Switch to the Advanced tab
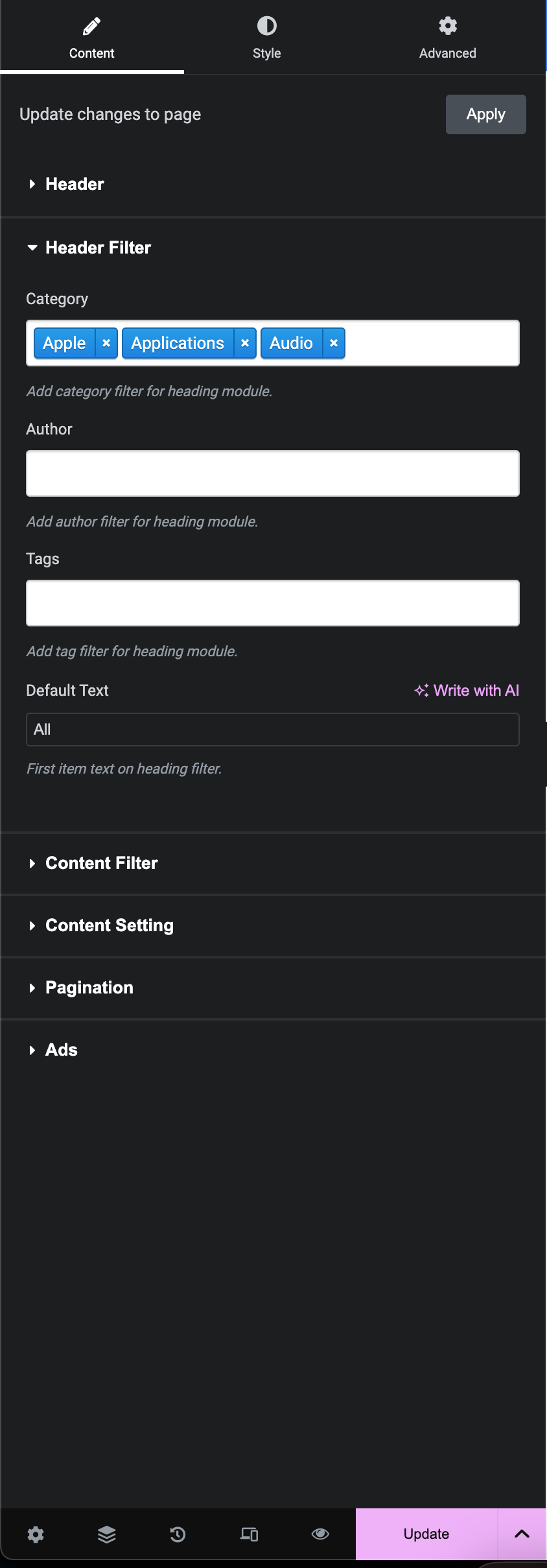Image resolution: width=547 pixels, height=1568 pixels. [x=447, y=38]
